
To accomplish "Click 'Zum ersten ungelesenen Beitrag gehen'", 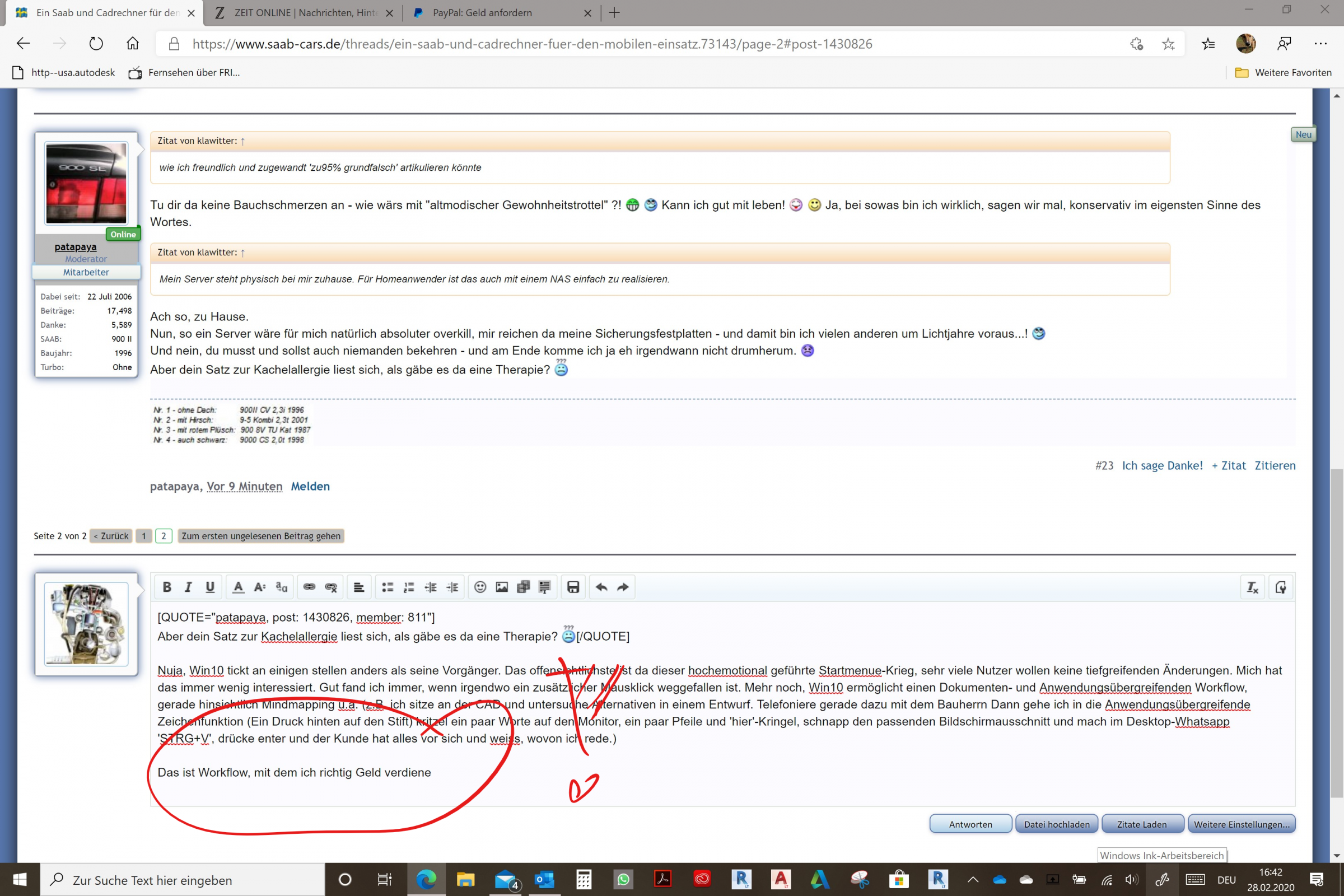I will 260,536.
